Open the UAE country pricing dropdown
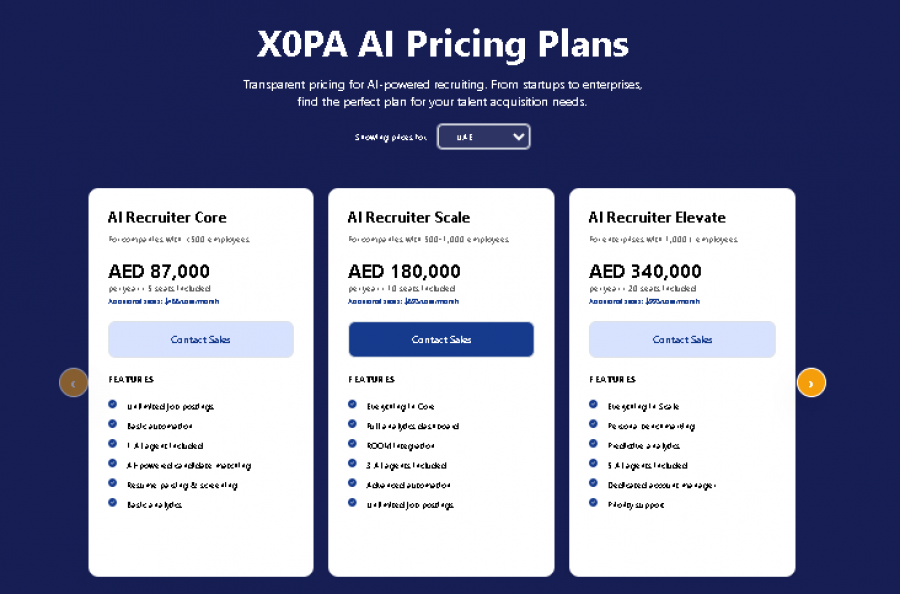The image size is (900, 594). click(x=484, y=136)
